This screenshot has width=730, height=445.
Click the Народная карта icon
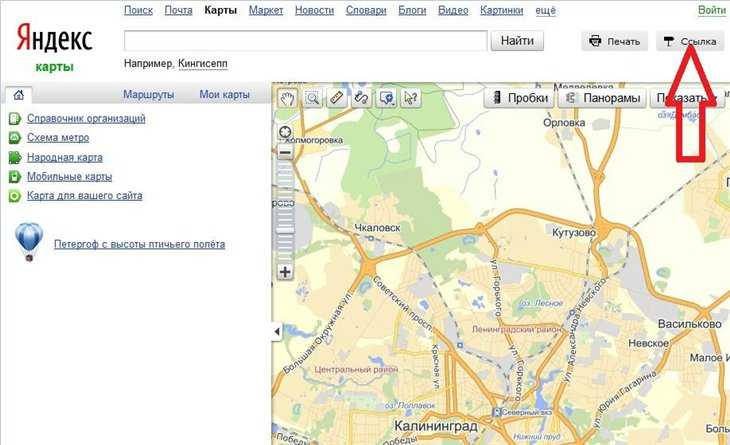click(x=14, y=157)
